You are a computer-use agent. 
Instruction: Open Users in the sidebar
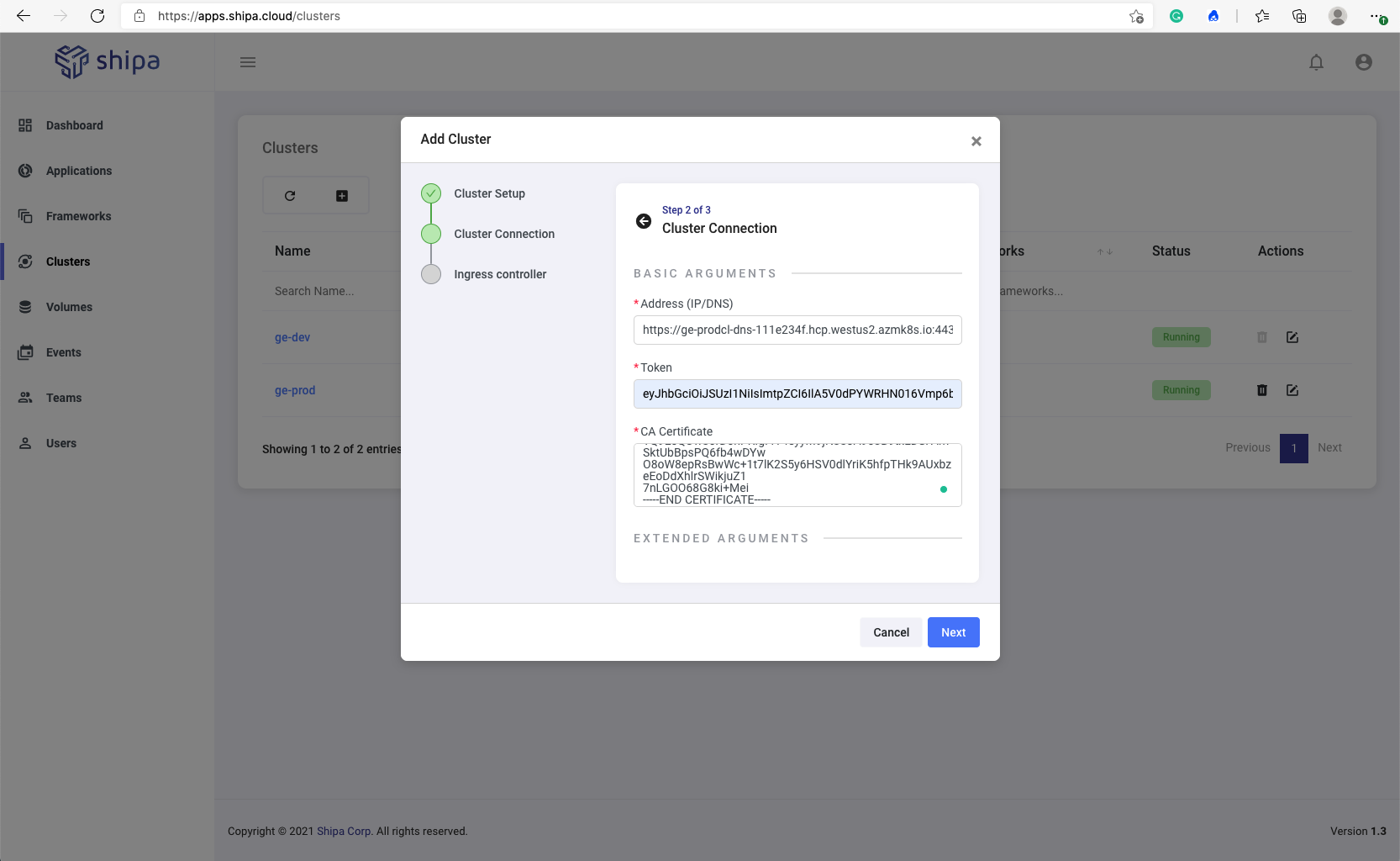point(61,443)
